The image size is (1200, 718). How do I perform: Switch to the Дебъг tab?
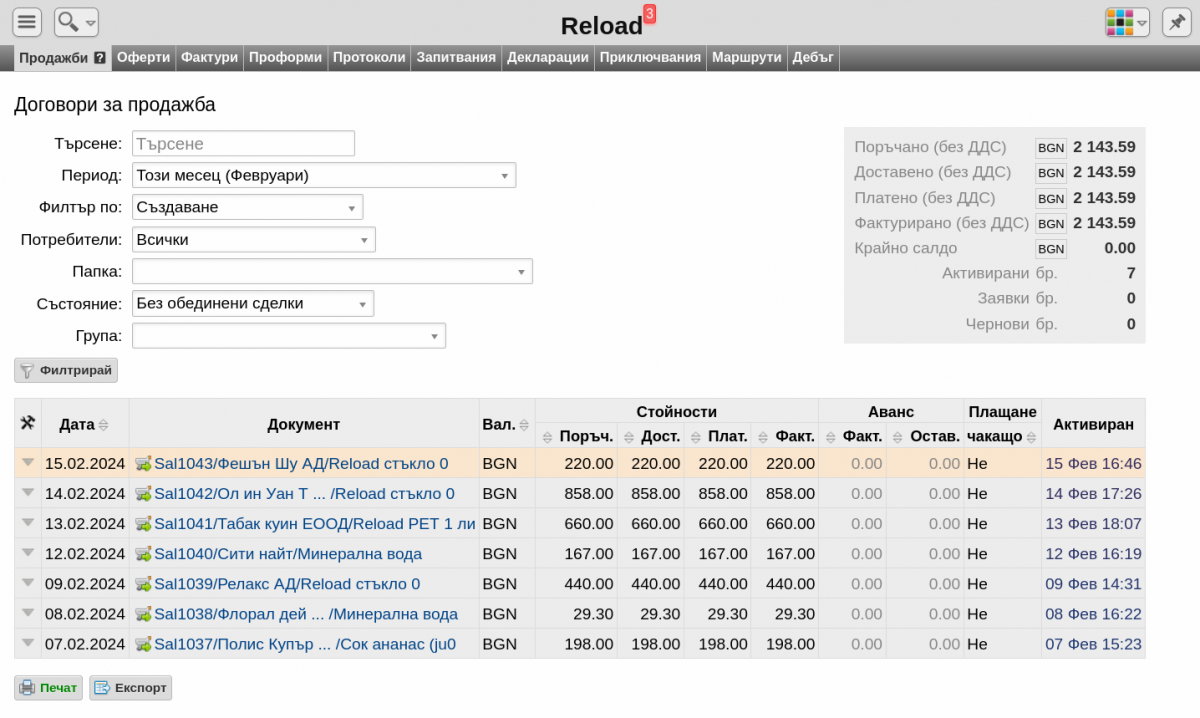point(813,58)
